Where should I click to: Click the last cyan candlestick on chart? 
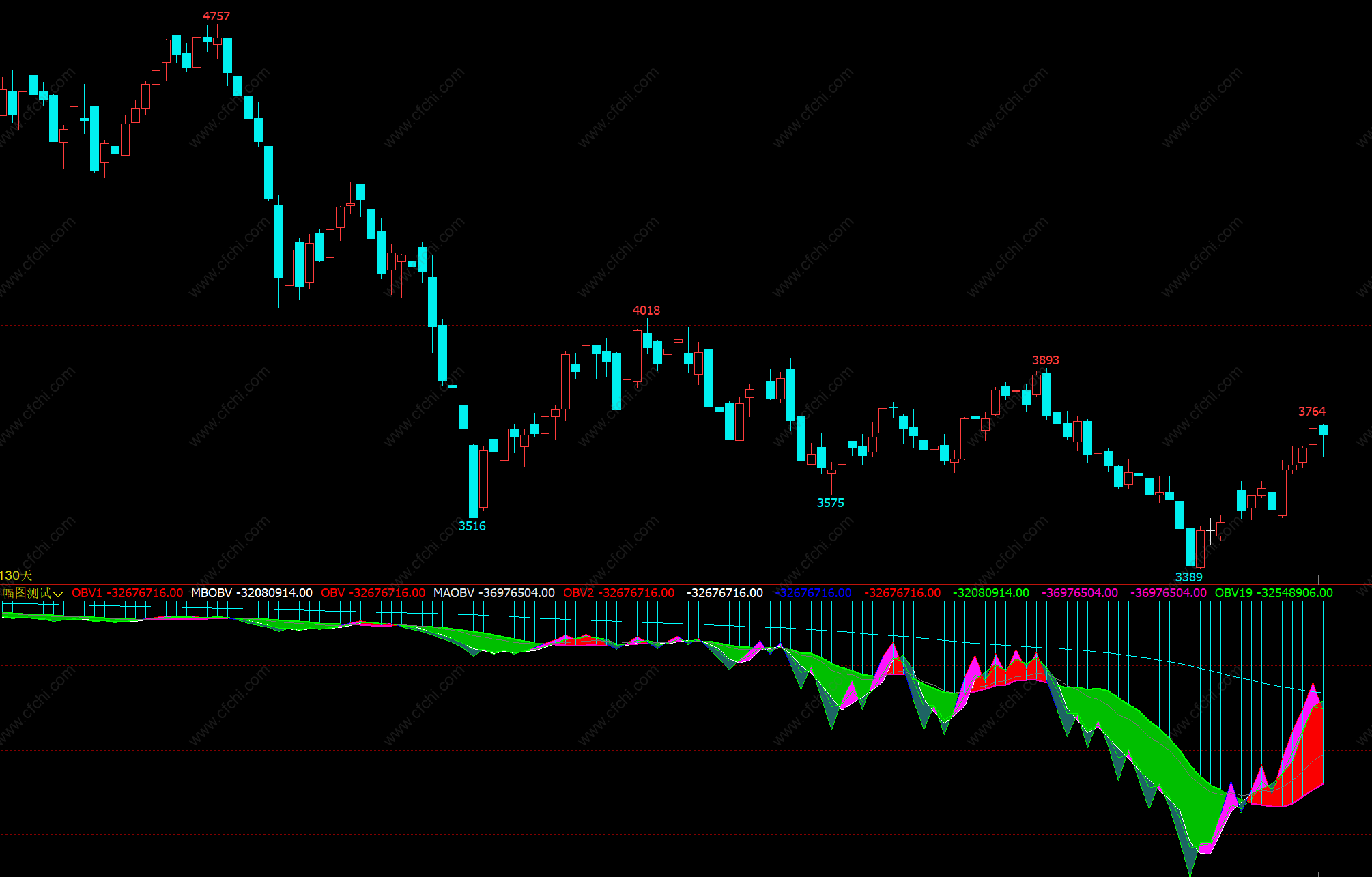pos(1323,430)
